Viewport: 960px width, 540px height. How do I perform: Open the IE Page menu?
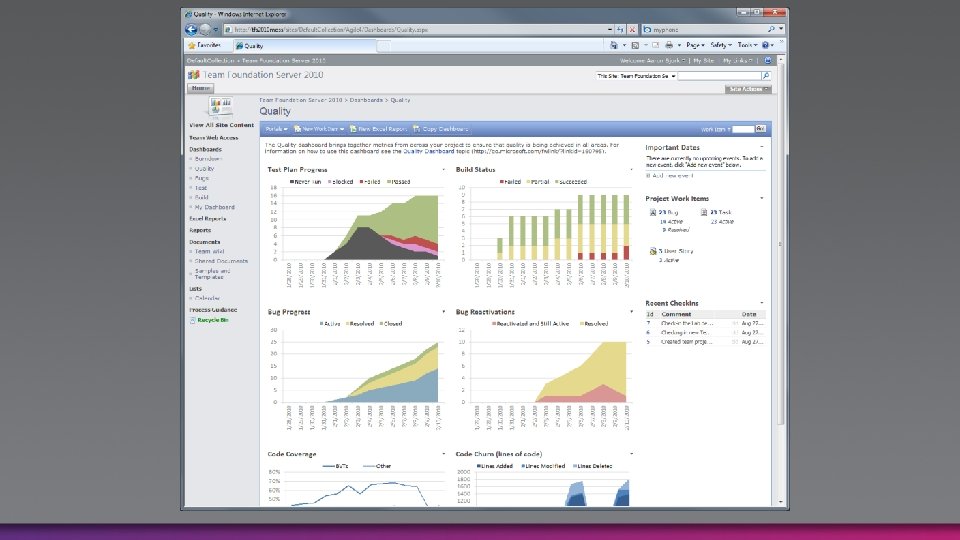(x=695, y=45)
